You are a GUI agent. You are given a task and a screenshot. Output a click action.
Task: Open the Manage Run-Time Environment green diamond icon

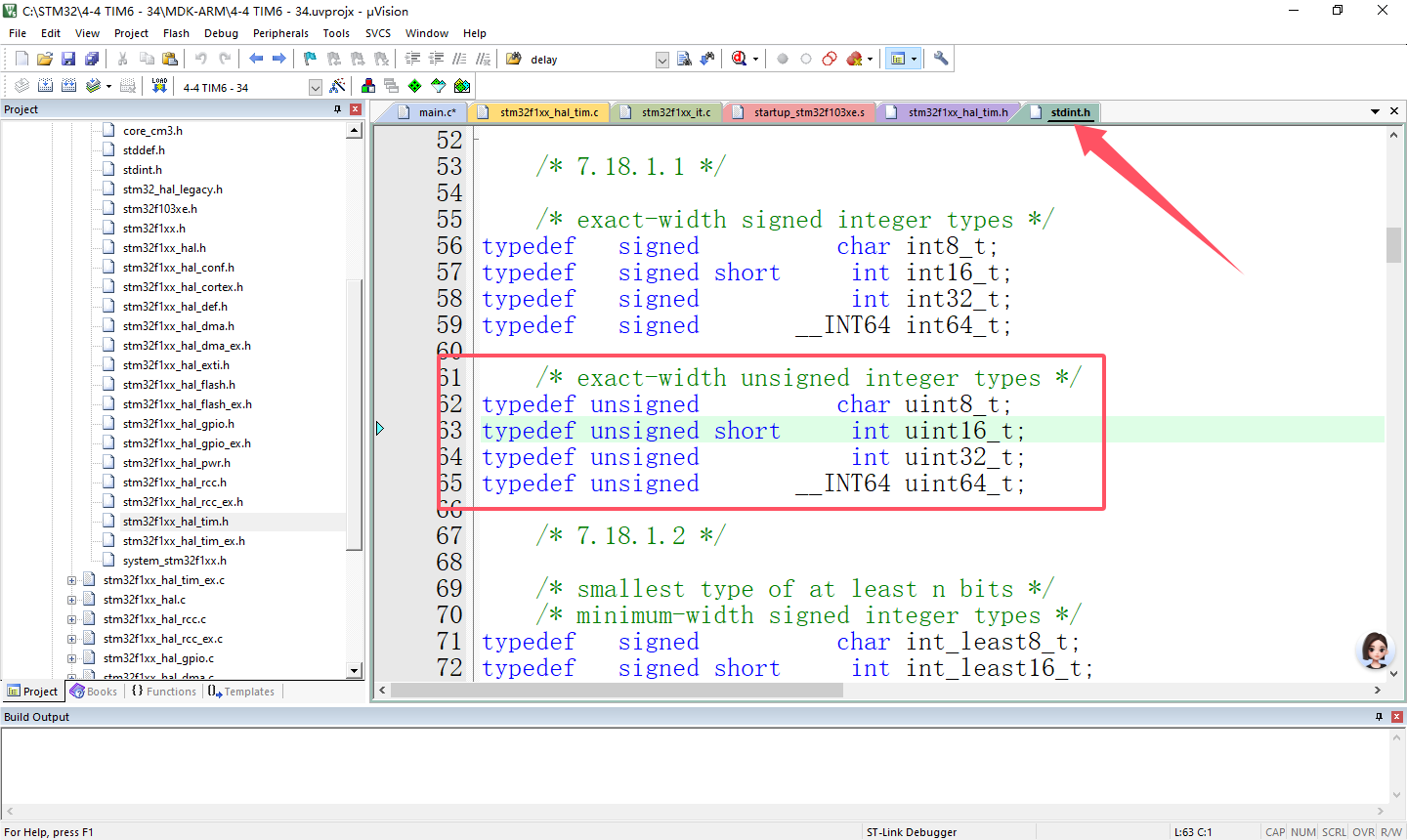pos(415,86)
